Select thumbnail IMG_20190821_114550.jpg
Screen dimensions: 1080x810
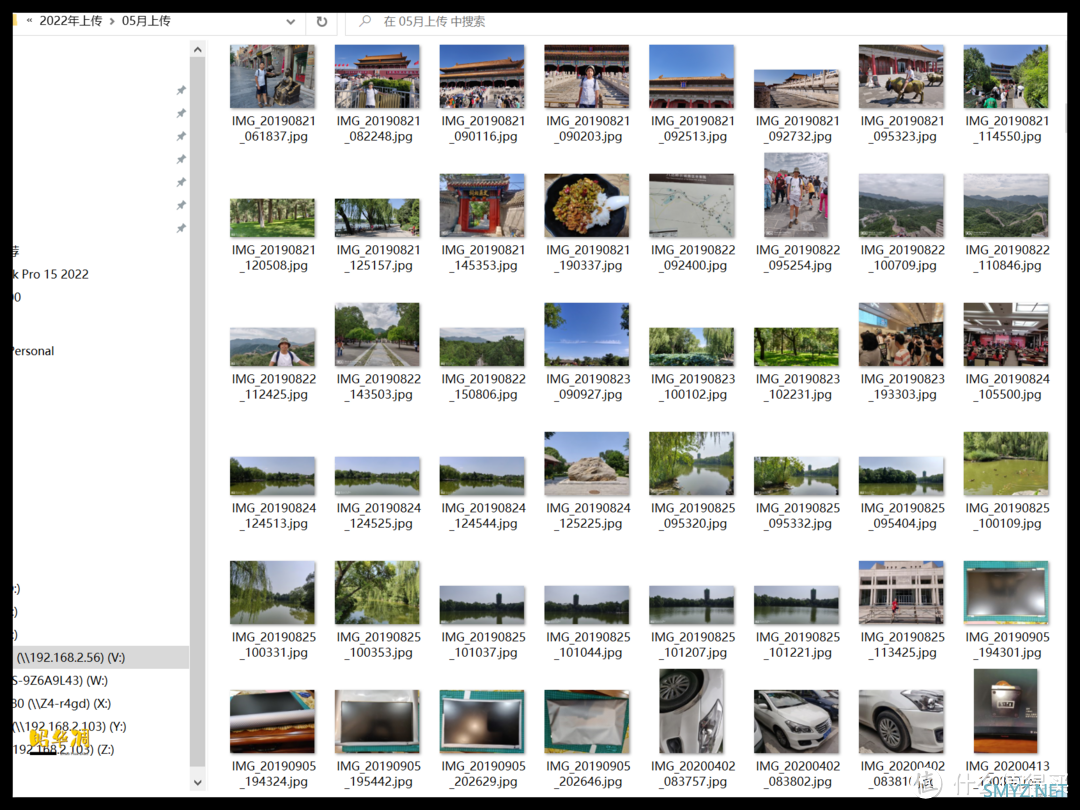coord(1006,76)
